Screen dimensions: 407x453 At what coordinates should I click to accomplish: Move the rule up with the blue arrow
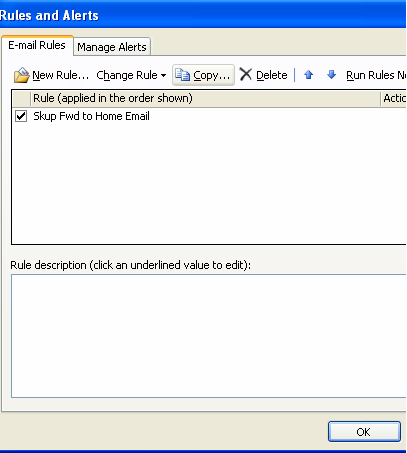point(309,75)
